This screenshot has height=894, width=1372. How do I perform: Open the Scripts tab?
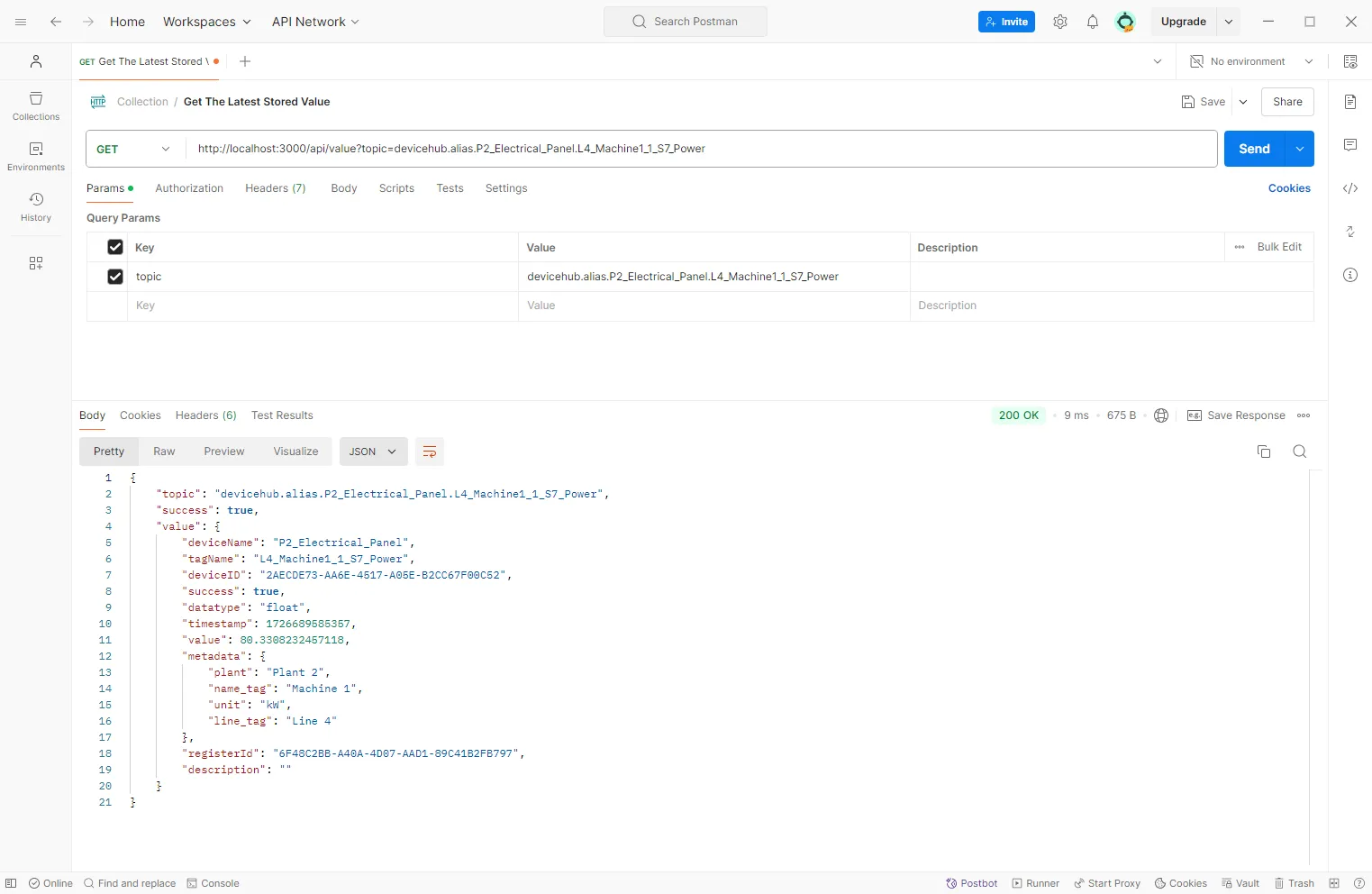click(x=396, y=188)
